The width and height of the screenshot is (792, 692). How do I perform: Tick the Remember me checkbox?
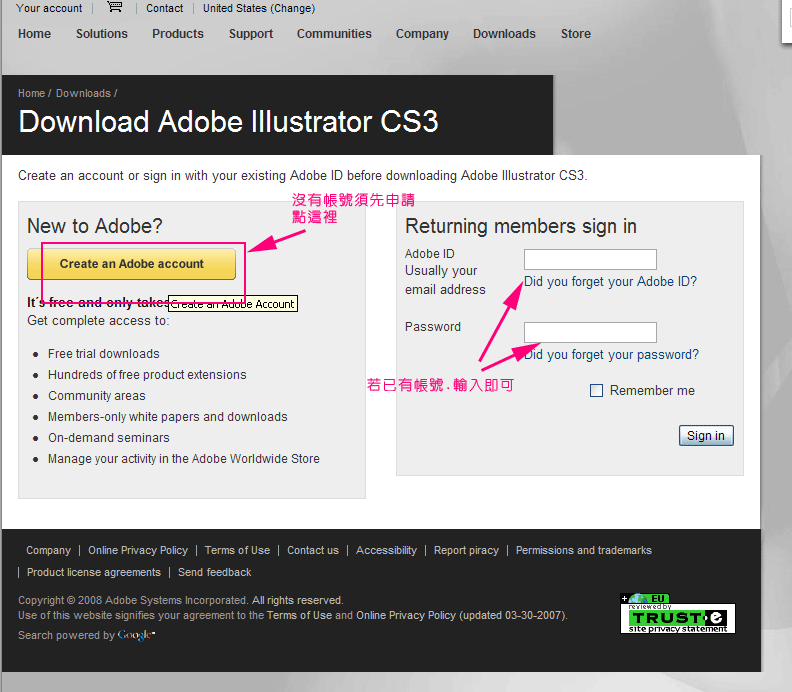597,390
